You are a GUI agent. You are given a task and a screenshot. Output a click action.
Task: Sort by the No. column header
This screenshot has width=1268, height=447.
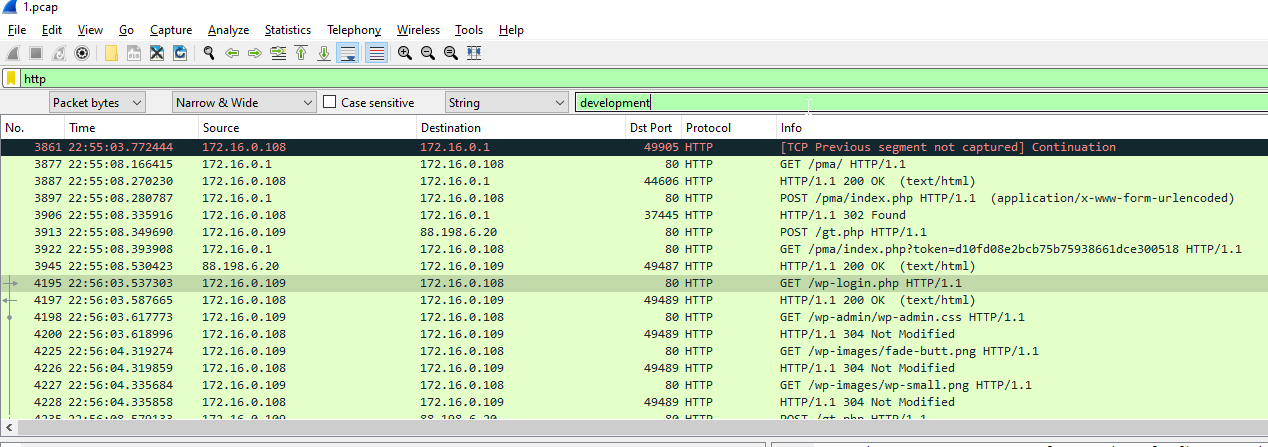(33, 127)
